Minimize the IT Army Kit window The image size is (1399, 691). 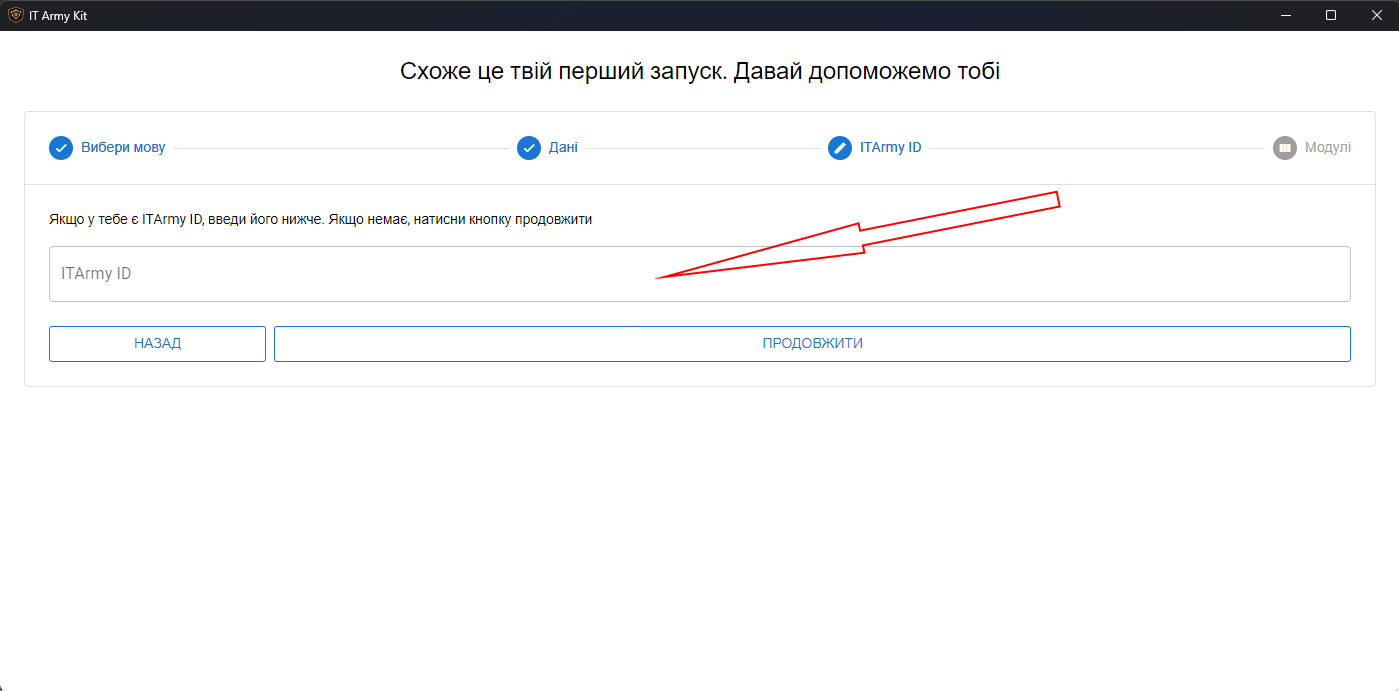(x=1285, y=15)
